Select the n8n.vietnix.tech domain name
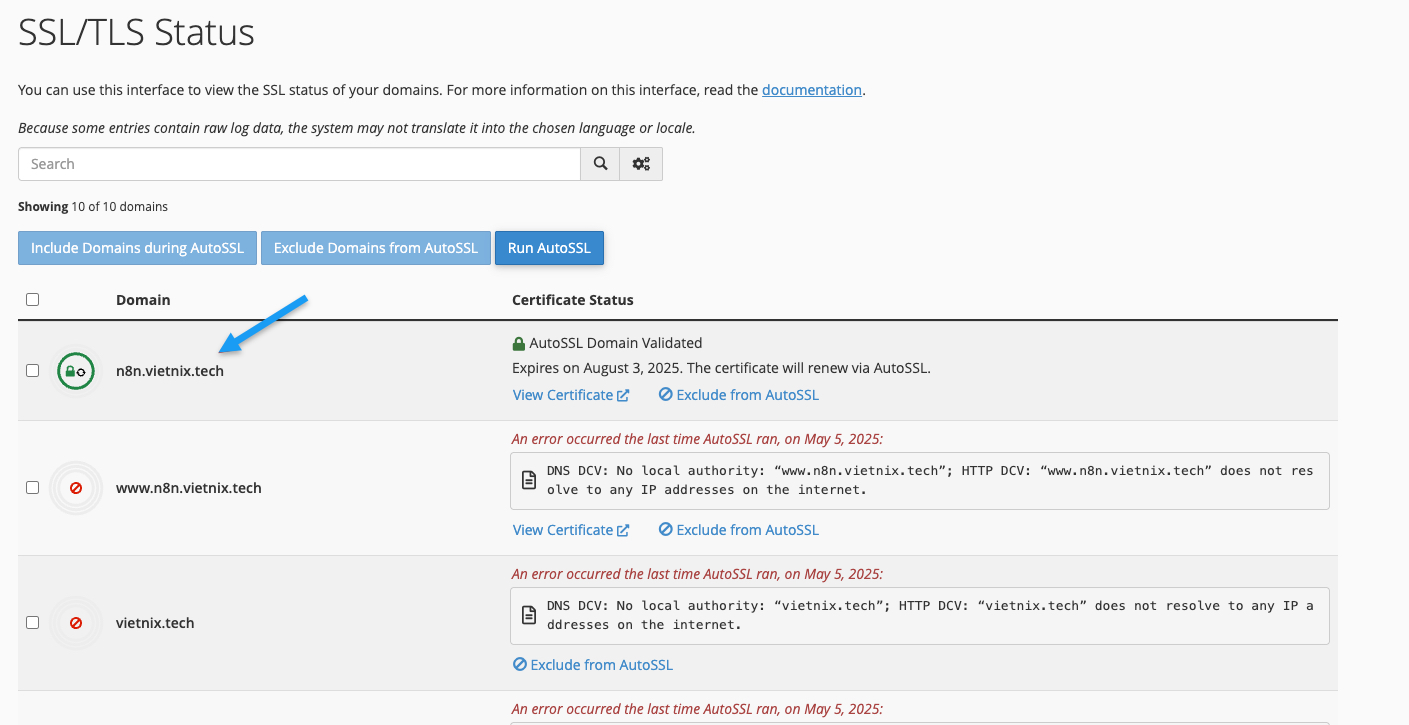 [x=170, y=371]
